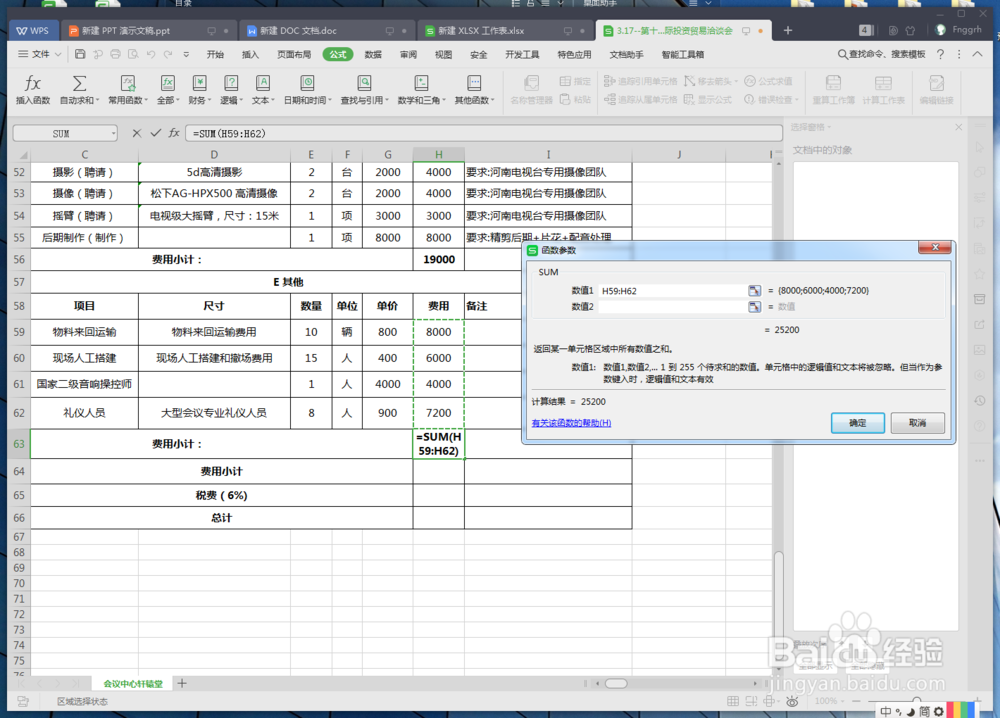Click cell with value 19000
This screenshot has width=1000, height=718.
coord(438,260)
